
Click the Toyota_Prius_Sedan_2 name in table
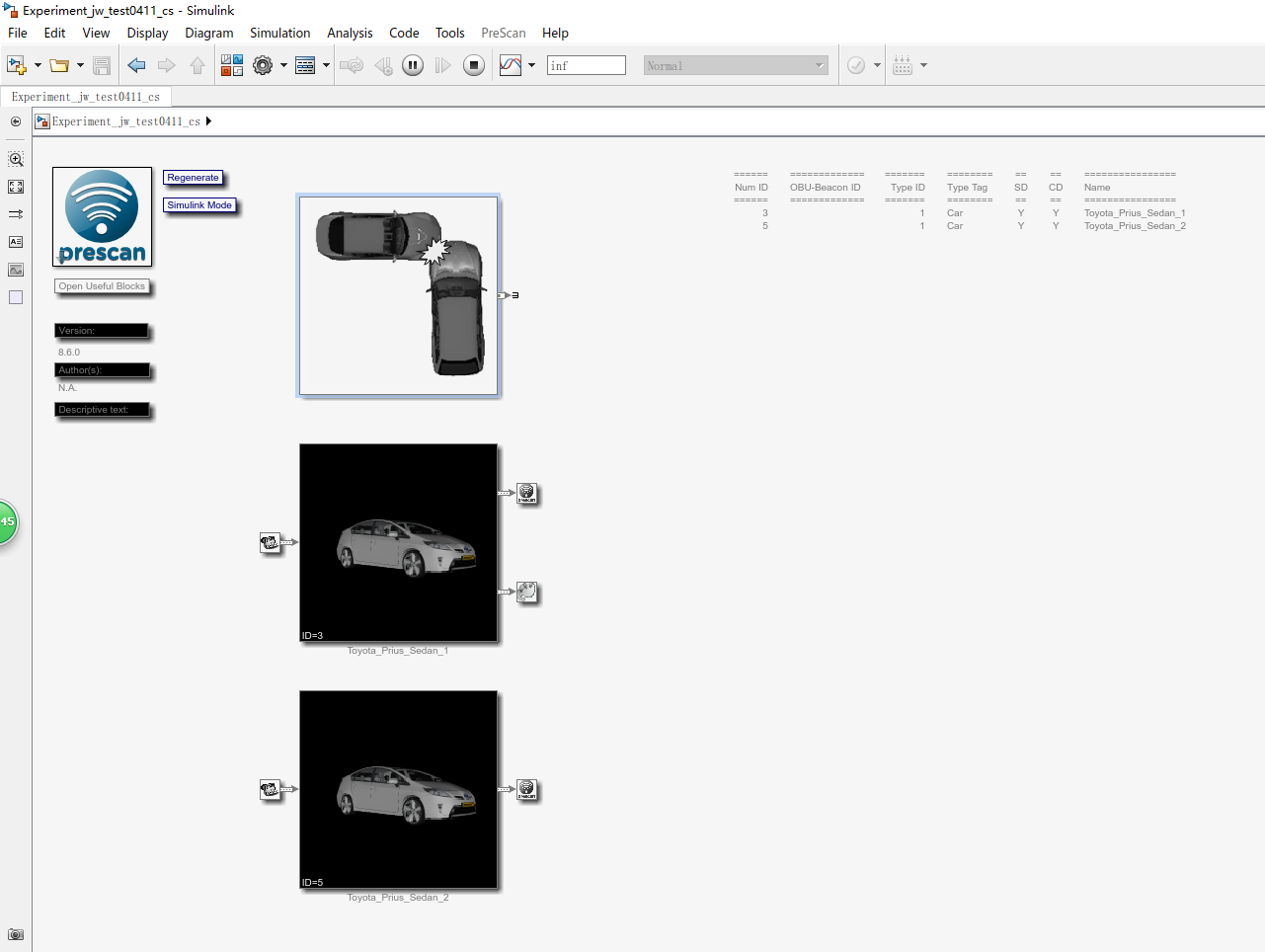[x=1135, y=226]
